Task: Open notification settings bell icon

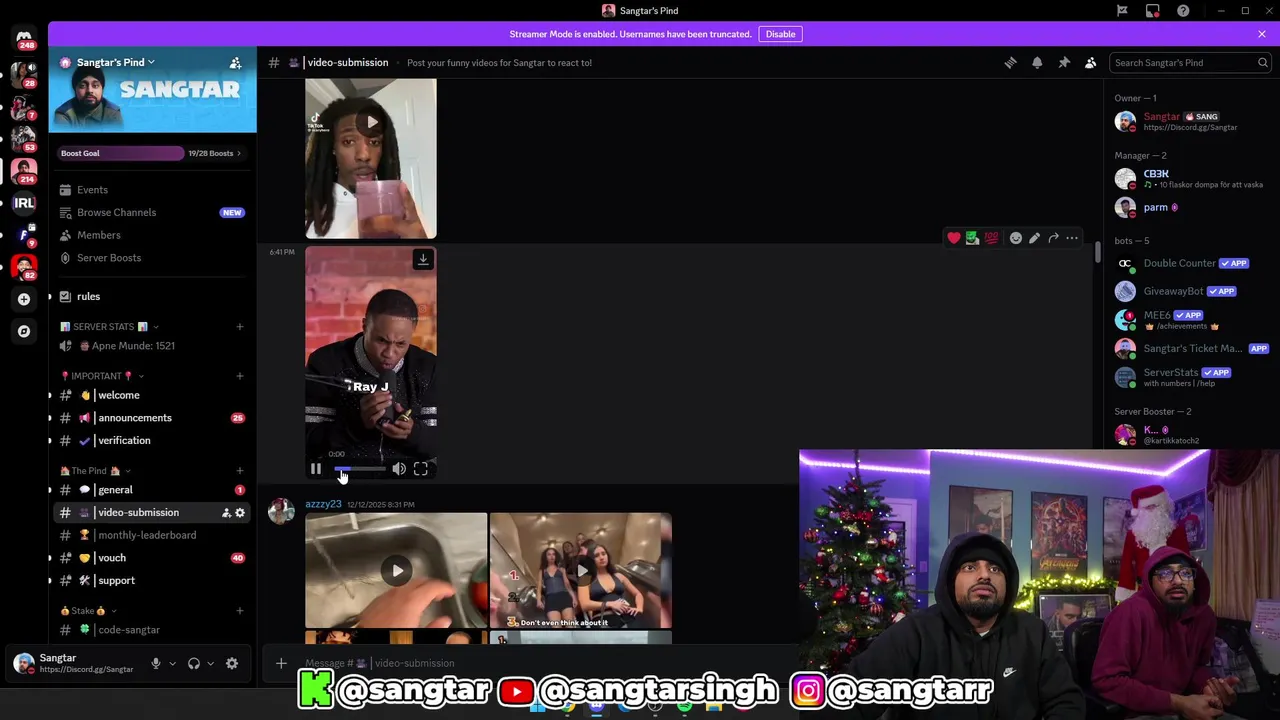Action: click(x=1037, y=63)
